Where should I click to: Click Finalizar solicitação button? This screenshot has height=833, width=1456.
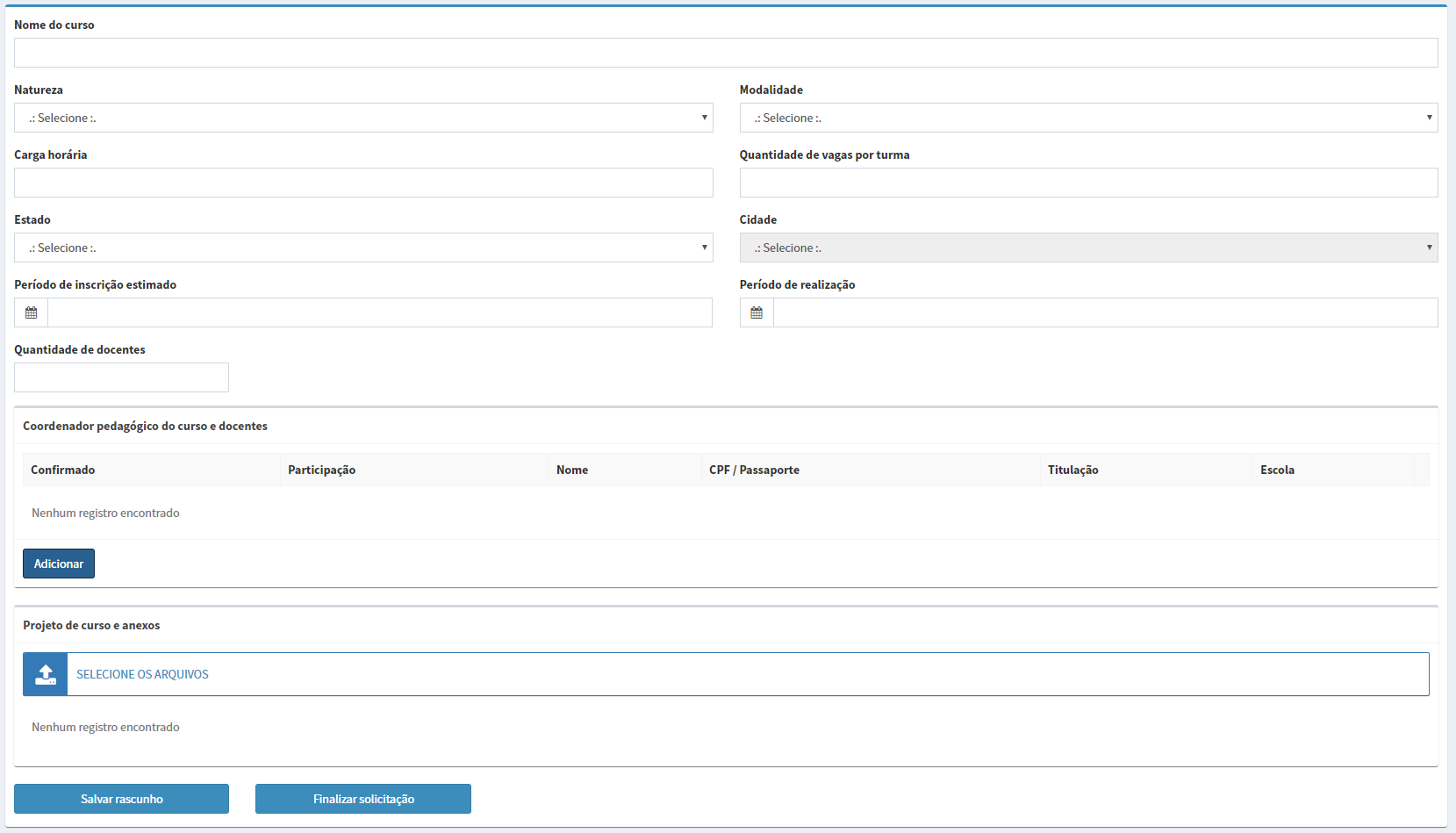363,799
